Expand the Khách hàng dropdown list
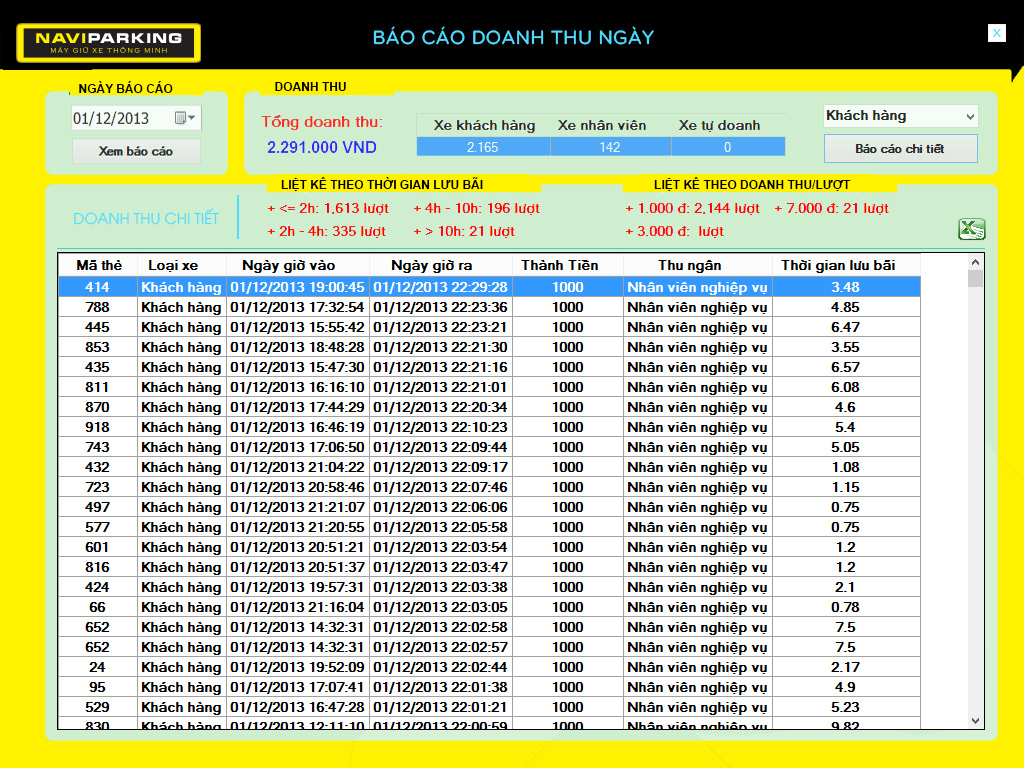 coord(968,117)
